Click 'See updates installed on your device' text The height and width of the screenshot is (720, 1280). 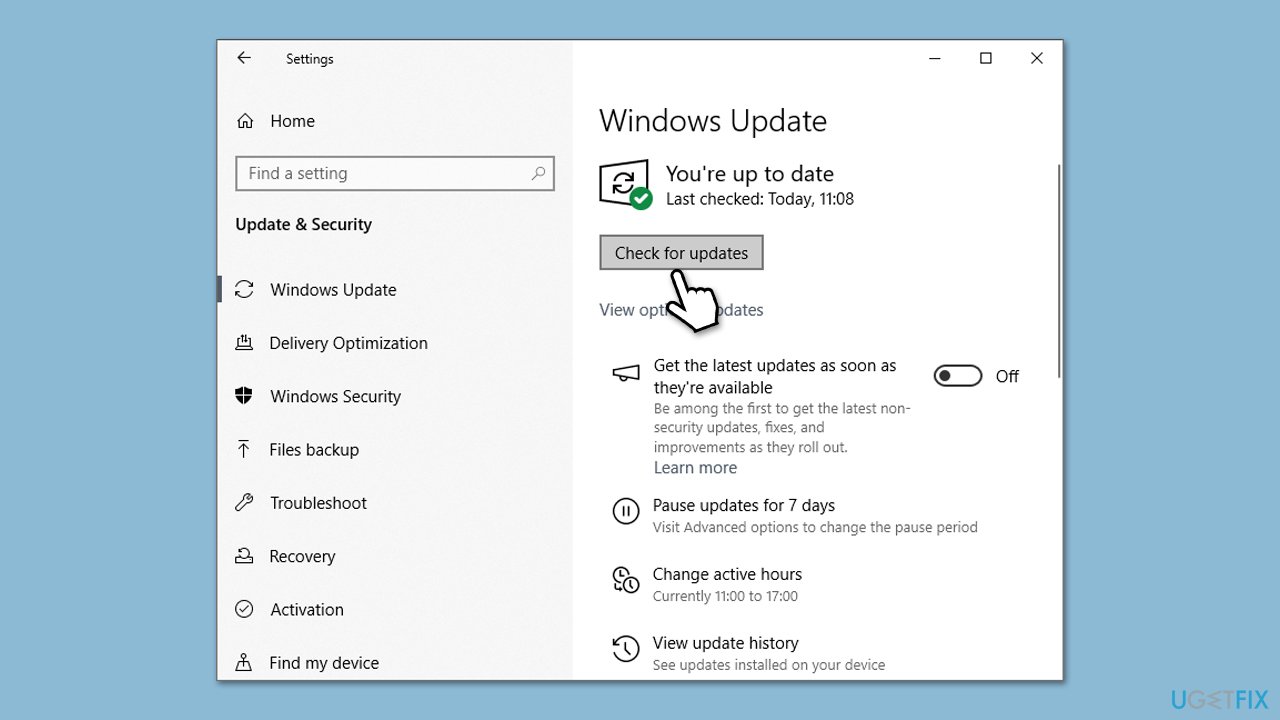tap(769, 665)
